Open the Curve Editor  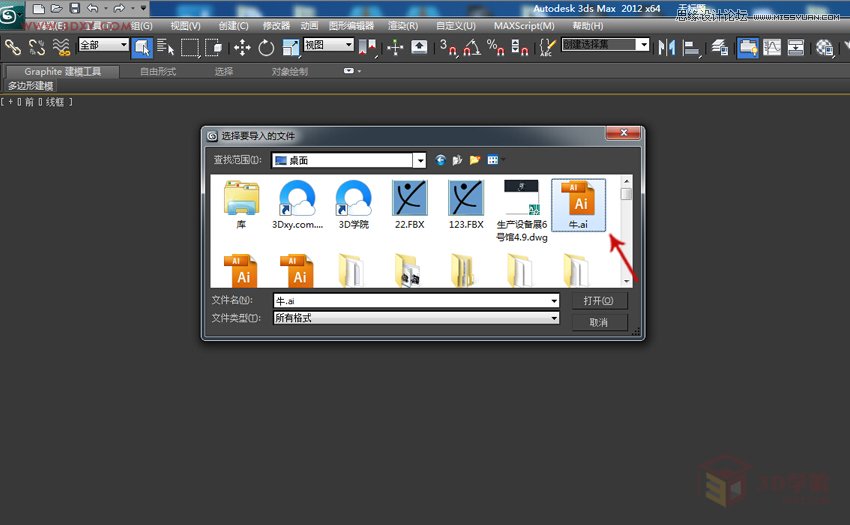[x=772, y=48]
